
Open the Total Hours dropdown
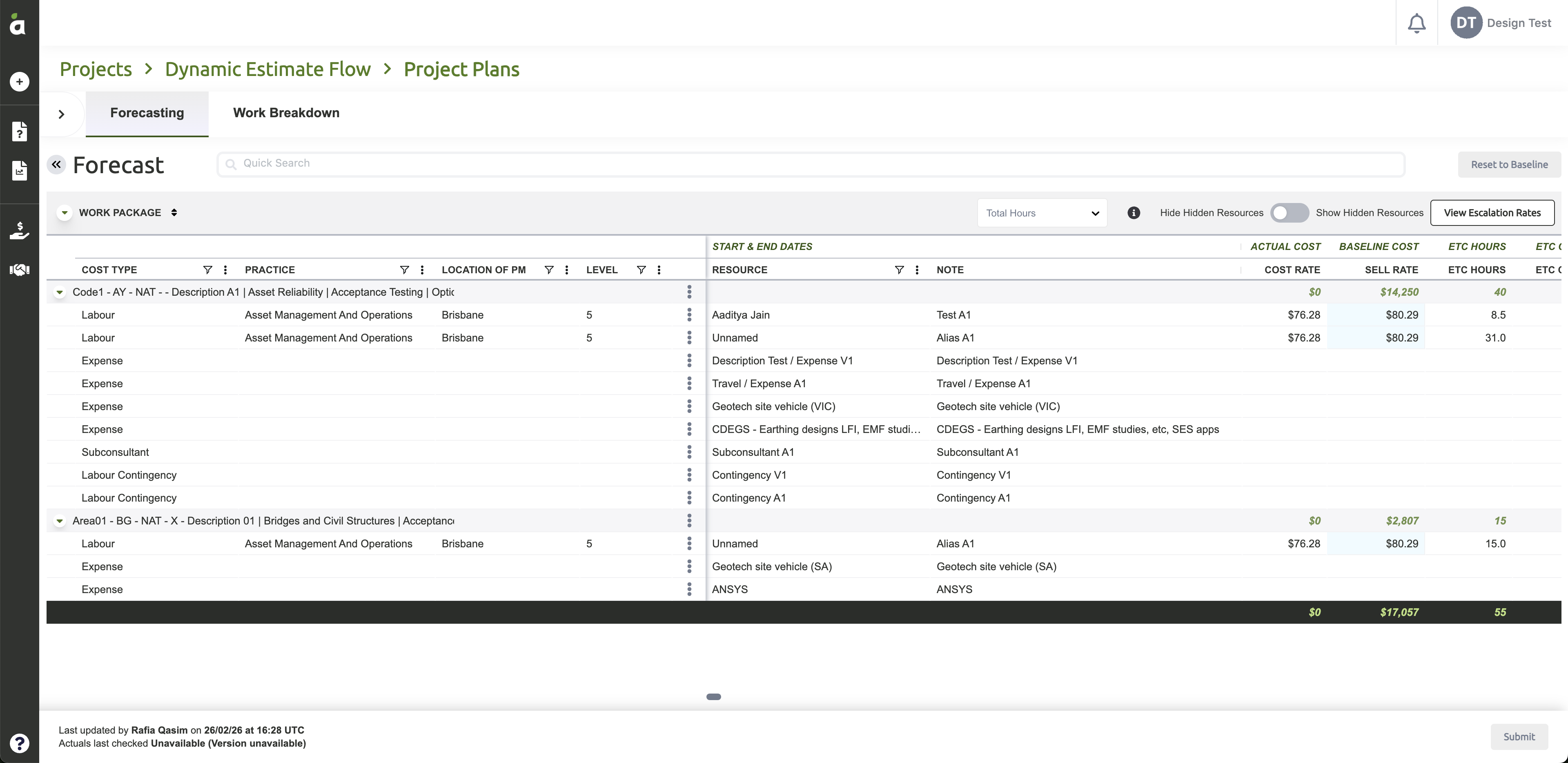point(1042,213)
